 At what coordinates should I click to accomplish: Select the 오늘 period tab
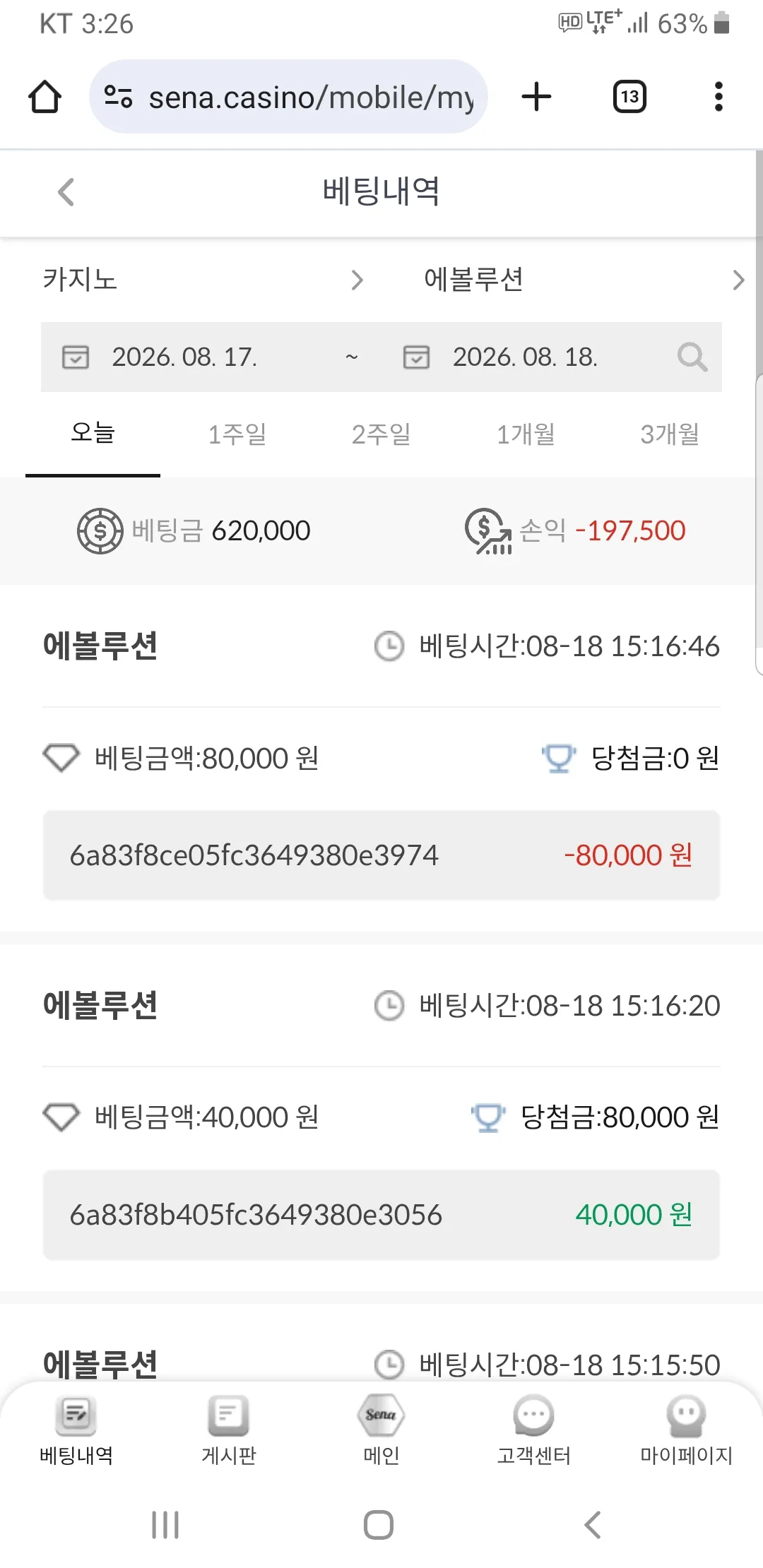[x=93, y=433]
